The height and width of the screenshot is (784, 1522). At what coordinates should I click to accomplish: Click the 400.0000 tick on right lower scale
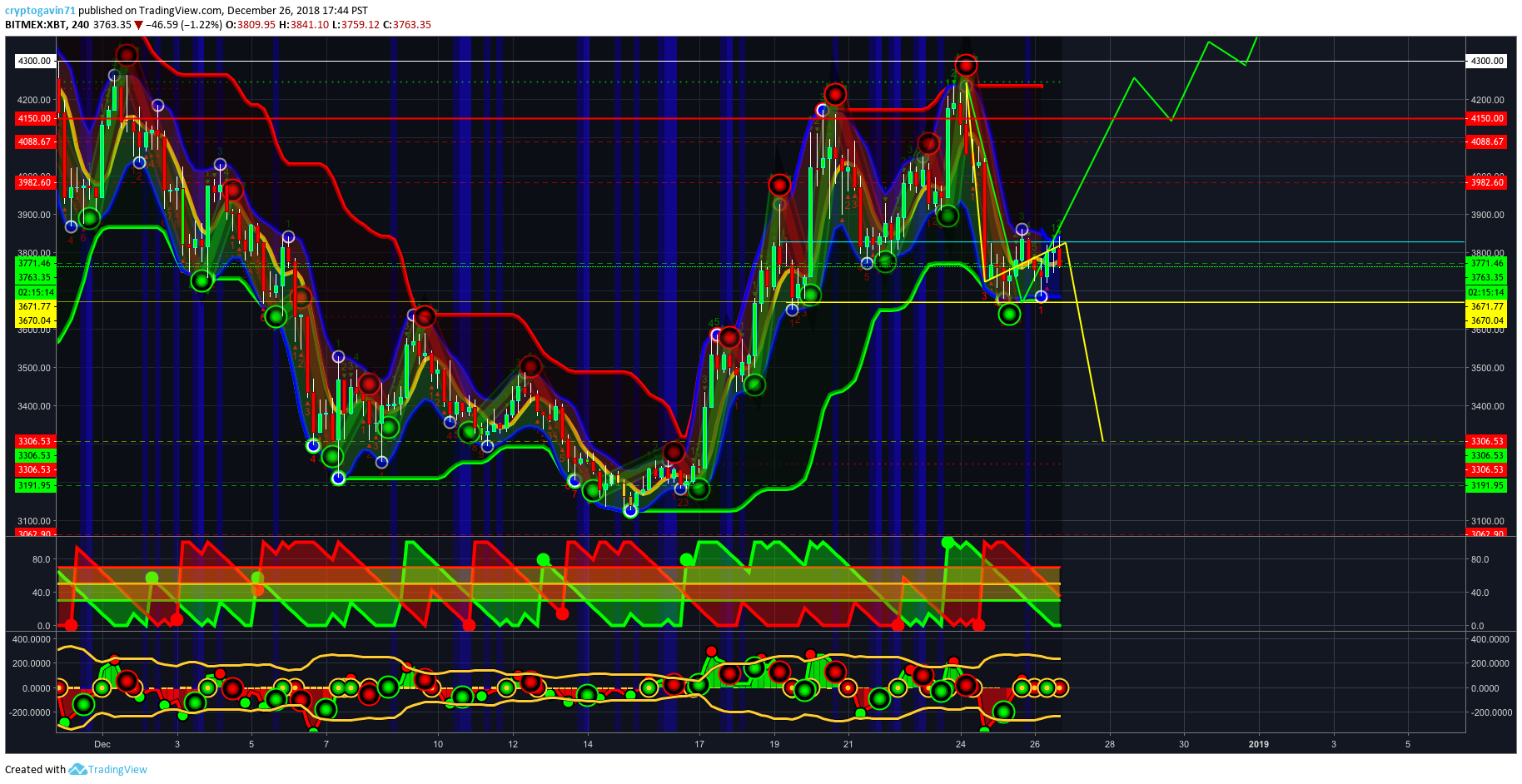[1490, 639]
